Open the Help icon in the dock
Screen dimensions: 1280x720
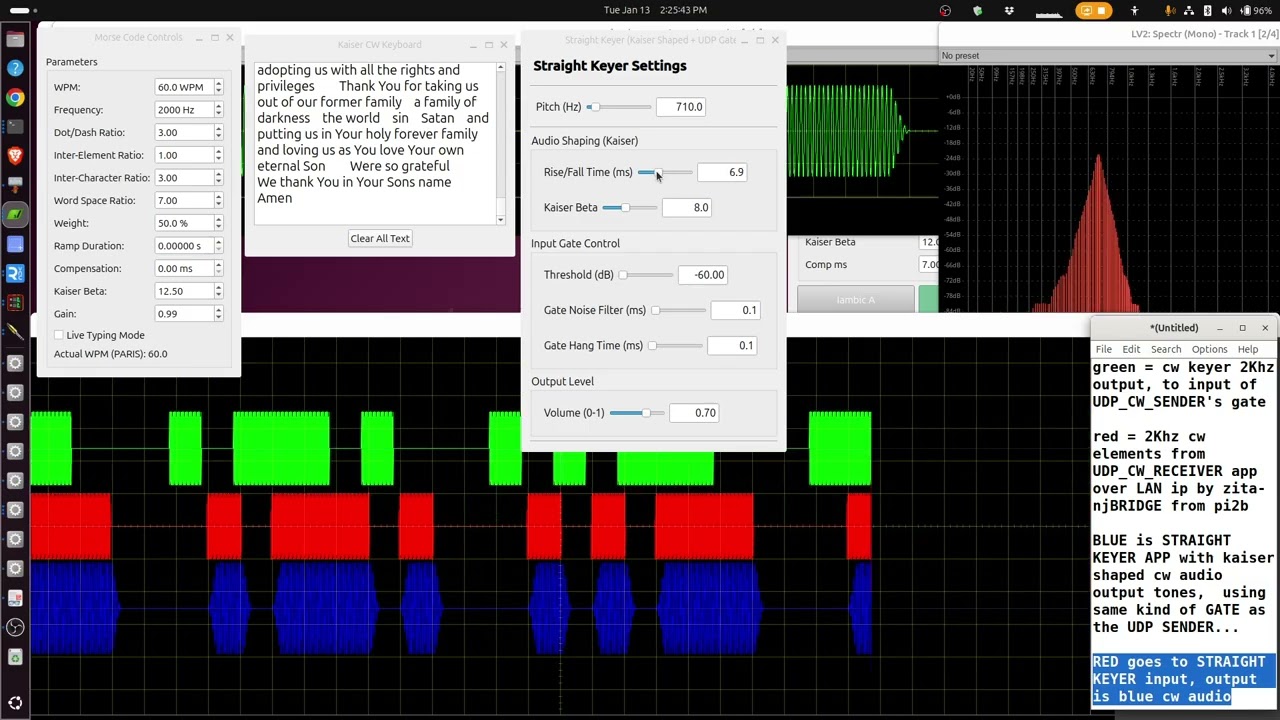coord(15,68)
